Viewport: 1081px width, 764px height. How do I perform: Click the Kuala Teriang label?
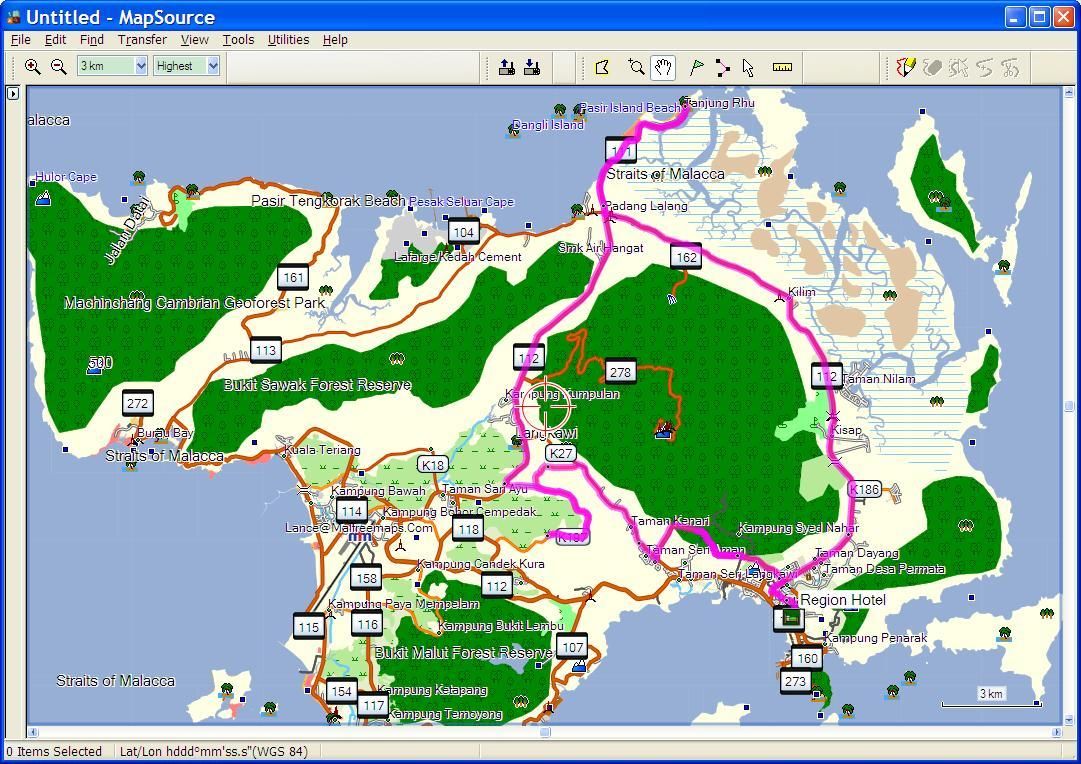322,450
